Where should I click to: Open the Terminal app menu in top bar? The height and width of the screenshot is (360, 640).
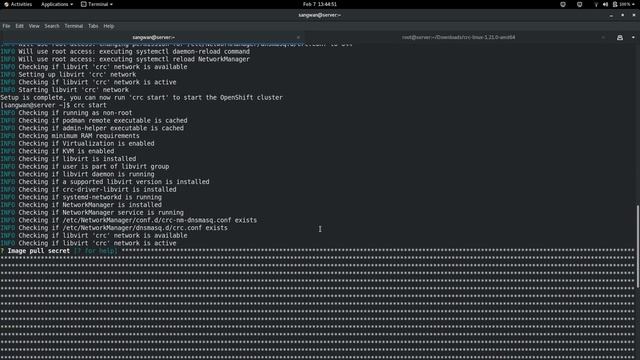pos(97,4)
